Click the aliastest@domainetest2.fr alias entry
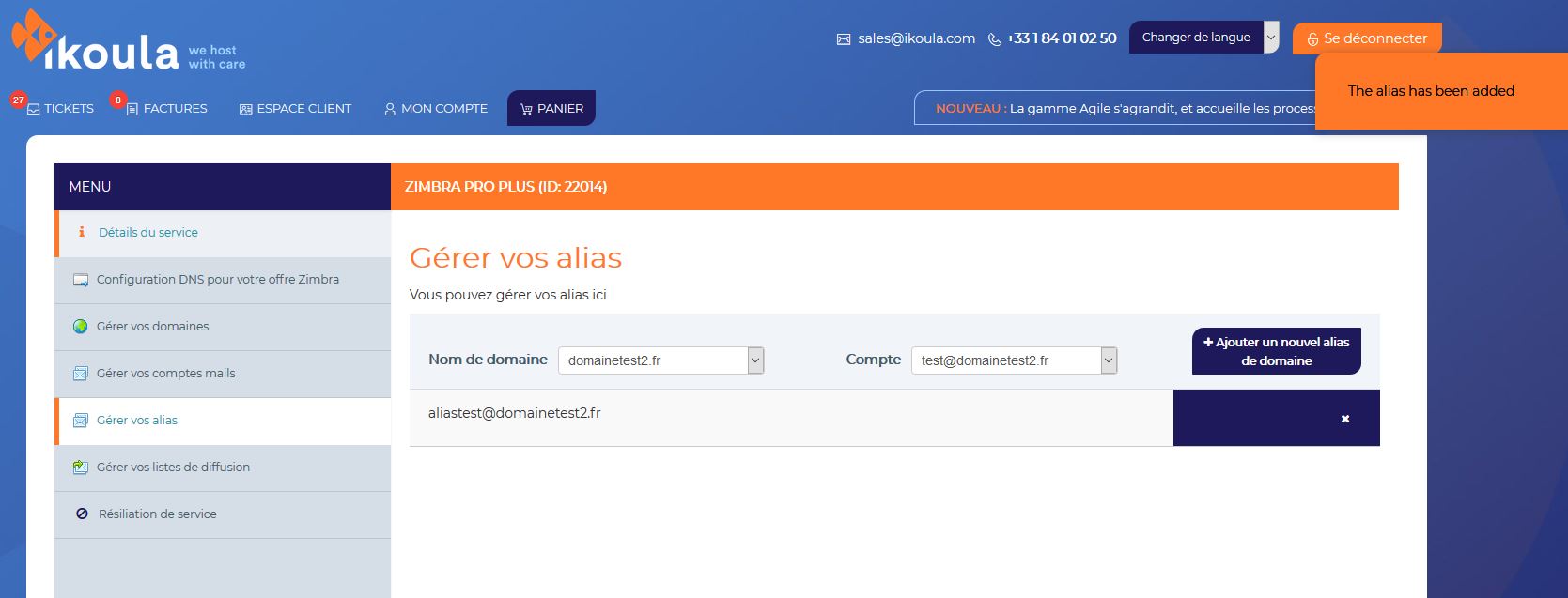The image size is (1568, 598). tap(514, 413)
